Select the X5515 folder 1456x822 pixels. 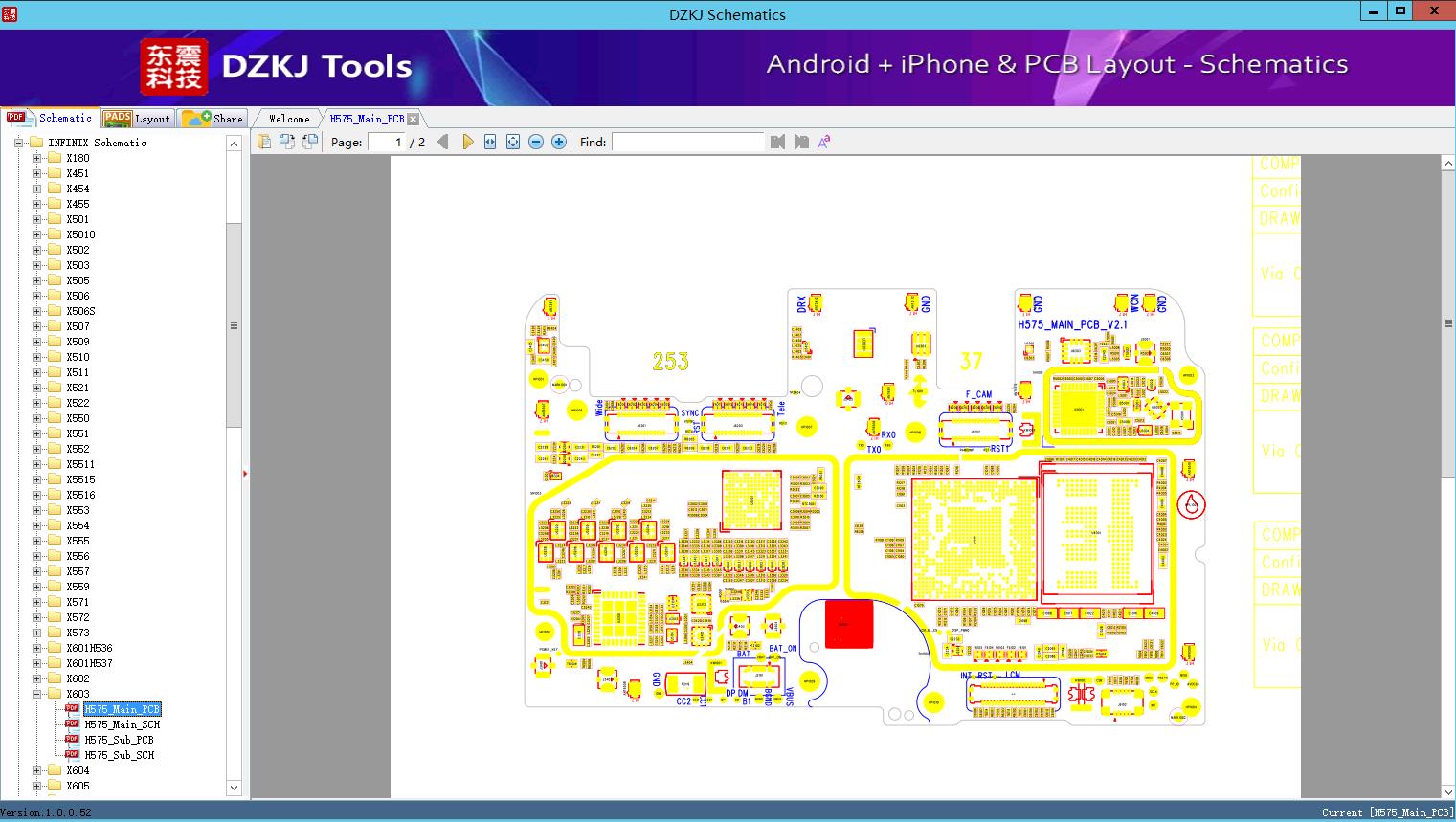[80, 479]
